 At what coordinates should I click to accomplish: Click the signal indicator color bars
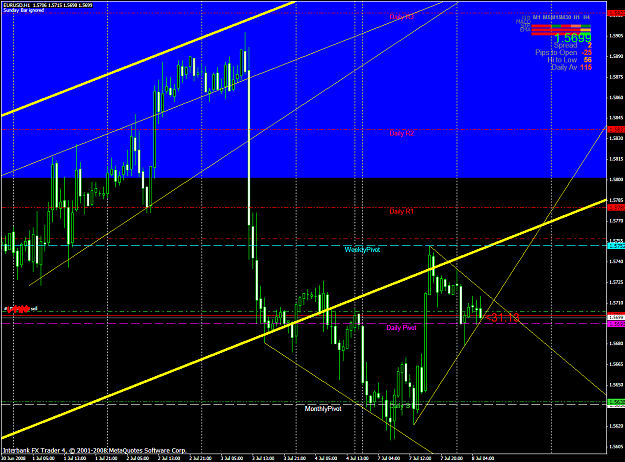[561, 30]
